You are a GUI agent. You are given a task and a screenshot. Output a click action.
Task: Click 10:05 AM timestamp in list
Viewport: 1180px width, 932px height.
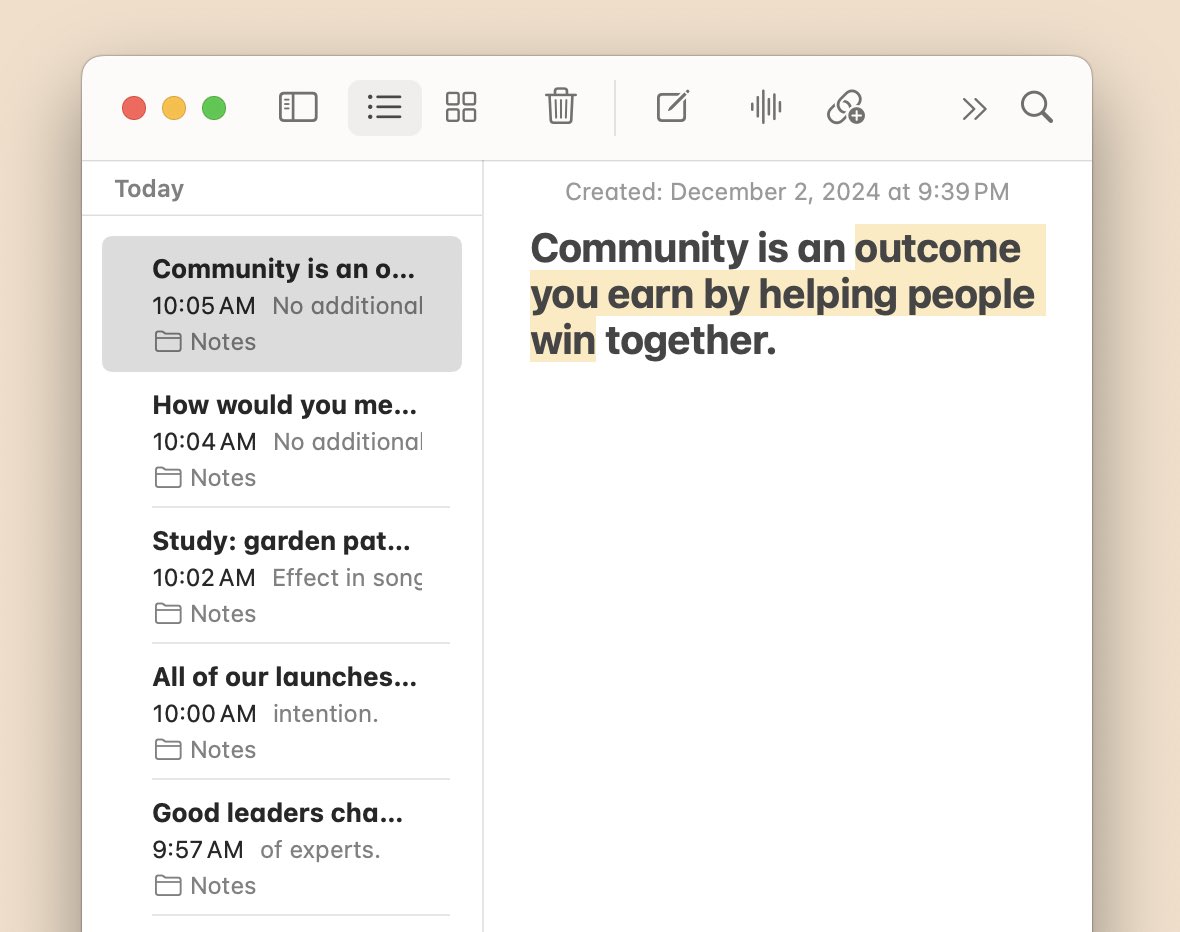tap(204, 306)
